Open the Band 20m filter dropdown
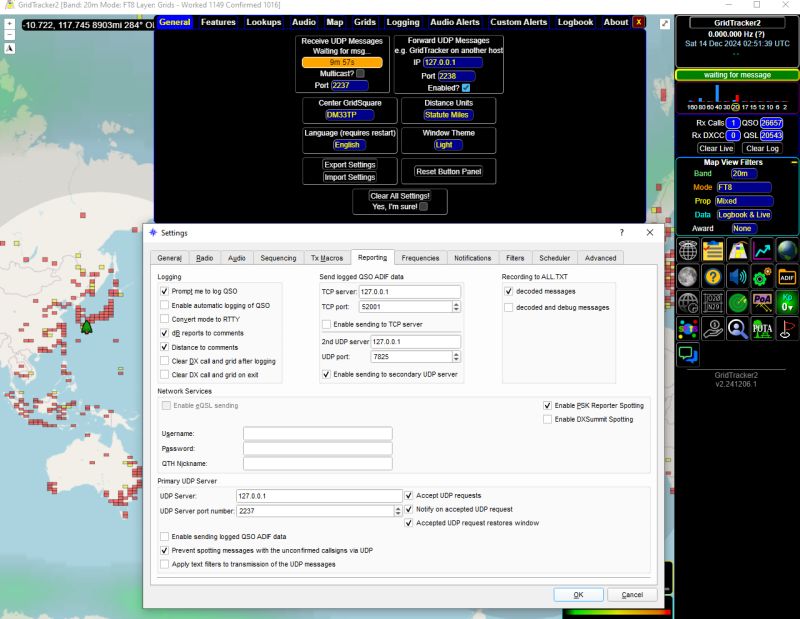Viewport: 800px width, 619px height. 743,174
